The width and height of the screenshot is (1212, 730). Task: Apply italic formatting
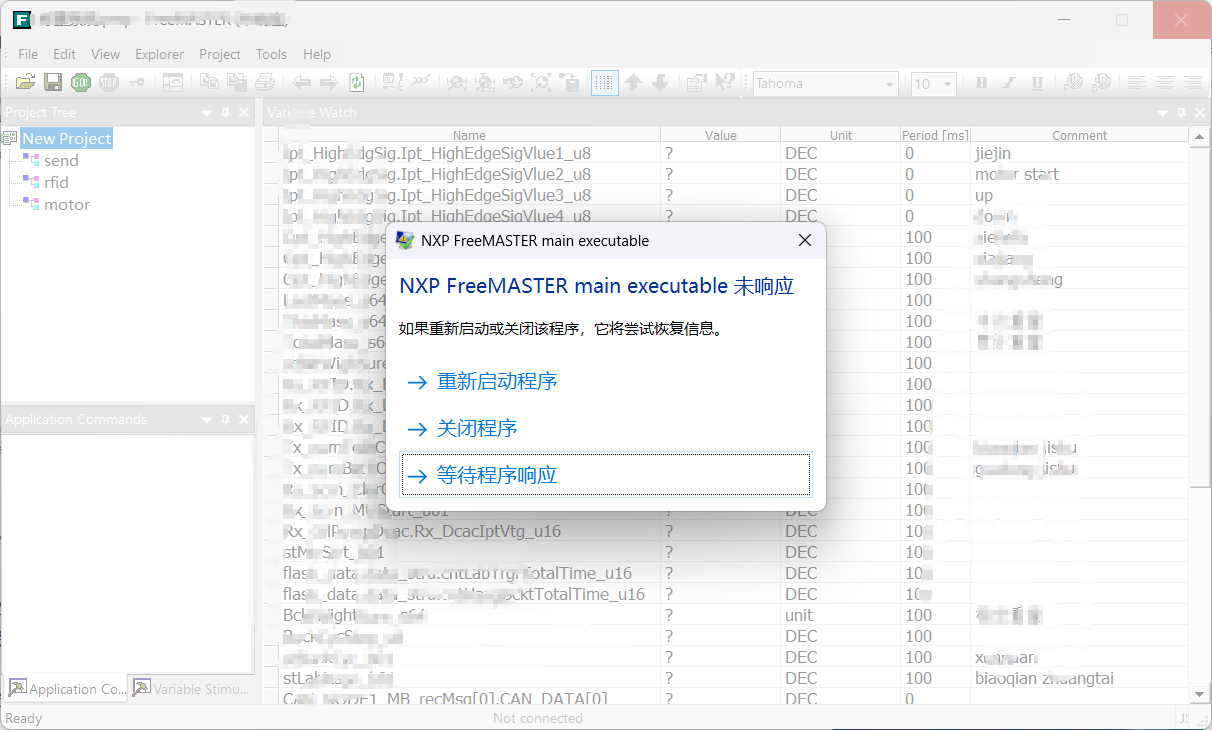pyautogui.click(x=1009, y=83)
